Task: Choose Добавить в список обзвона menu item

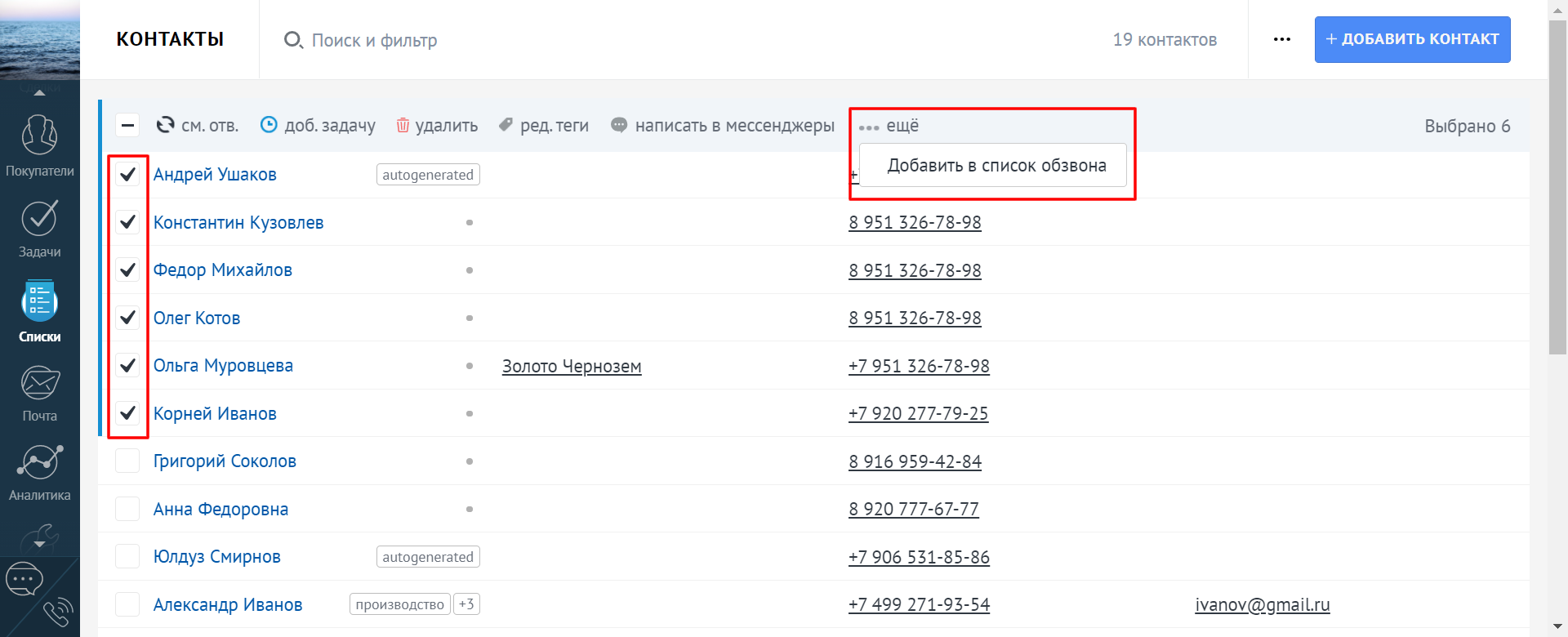Action: (996, 166)
